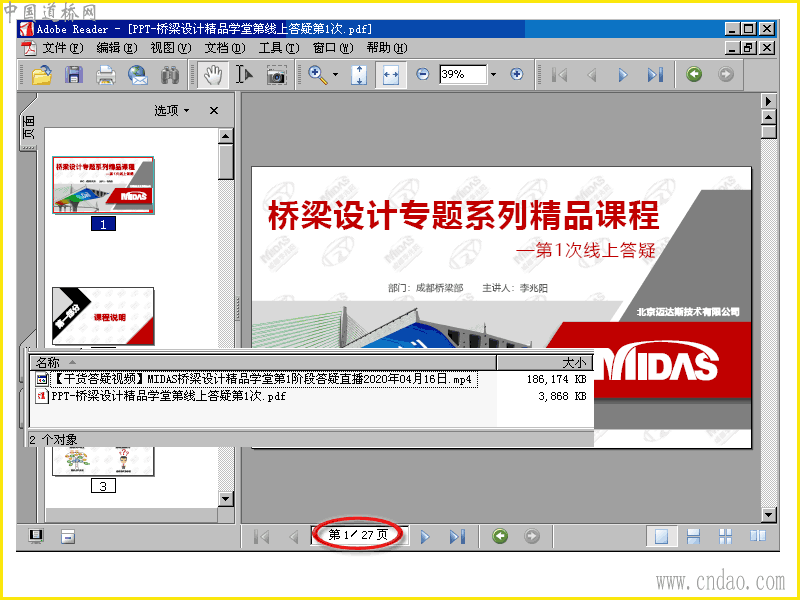Open the 编辑(E) menu

click(117, 48)
